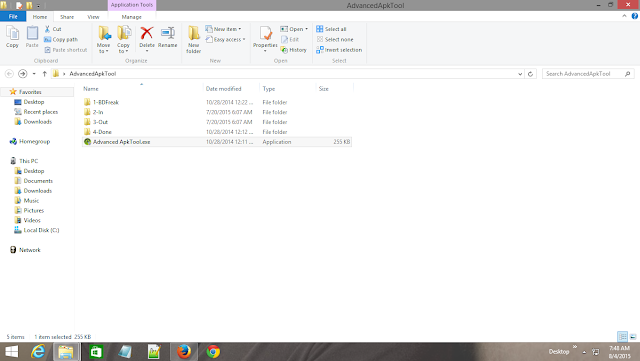The image size is (640, 361).
Task: Open the File menu
Action: (13, 16)
